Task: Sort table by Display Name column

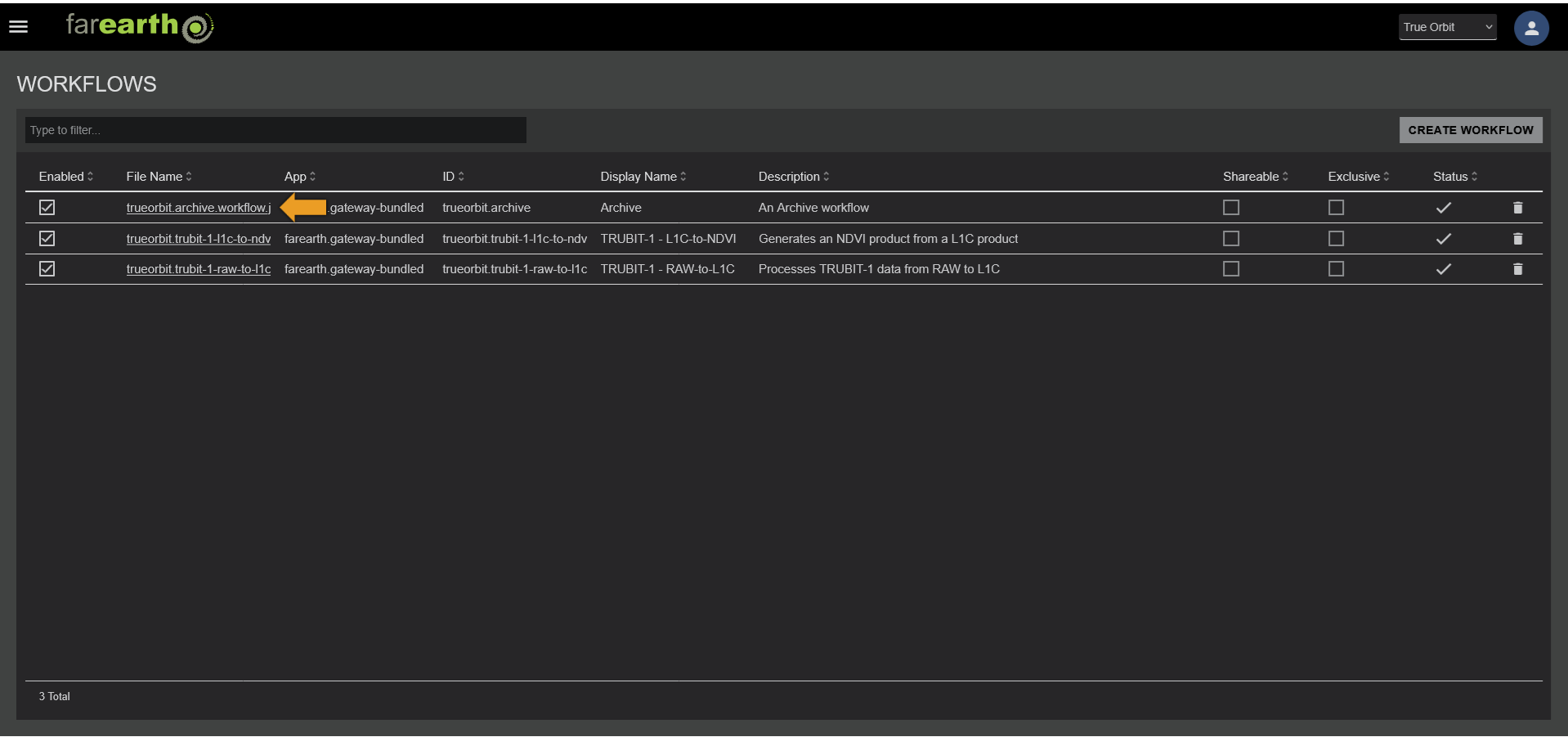Action: click(x=643, y=177)
